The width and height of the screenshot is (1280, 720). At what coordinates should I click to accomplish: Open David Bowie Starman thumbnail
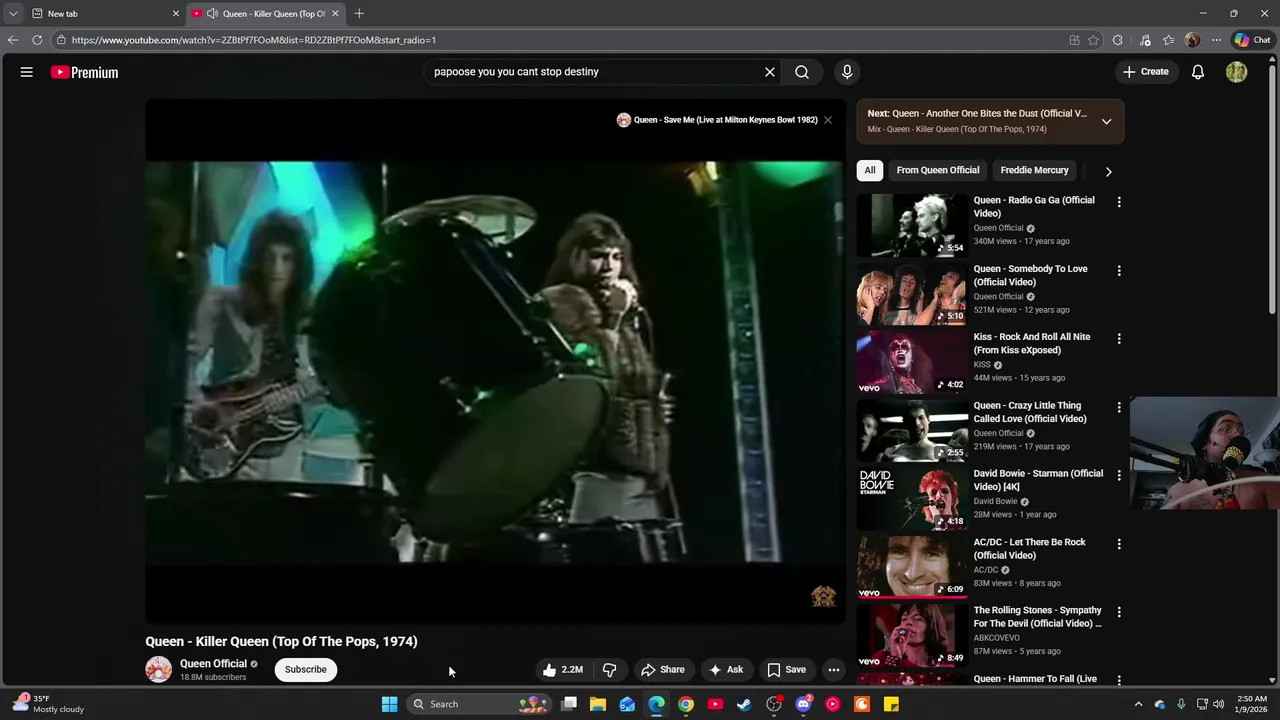912,498
